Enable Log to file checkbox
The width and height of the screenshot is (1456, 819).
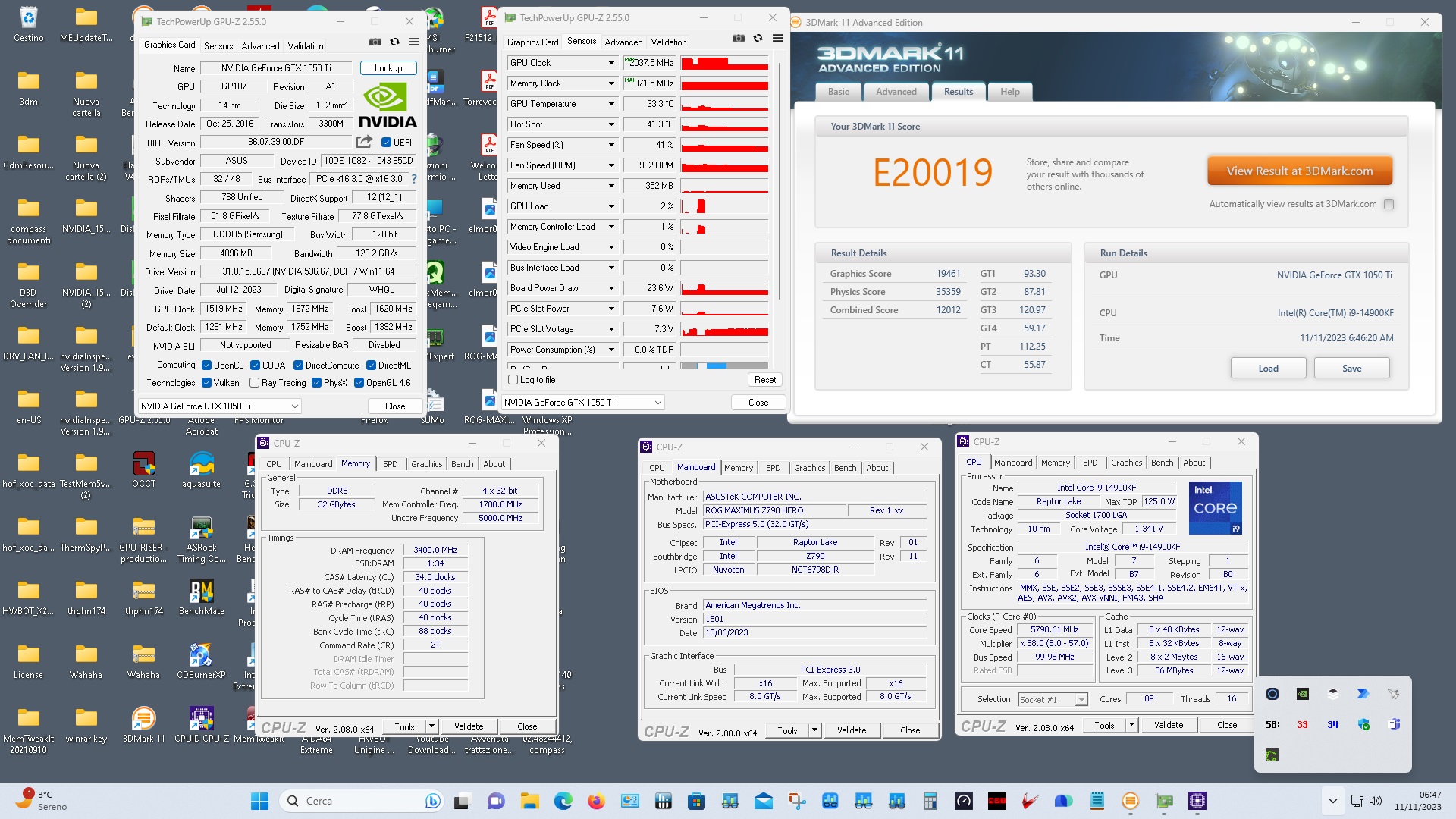(x=513, y=380)
